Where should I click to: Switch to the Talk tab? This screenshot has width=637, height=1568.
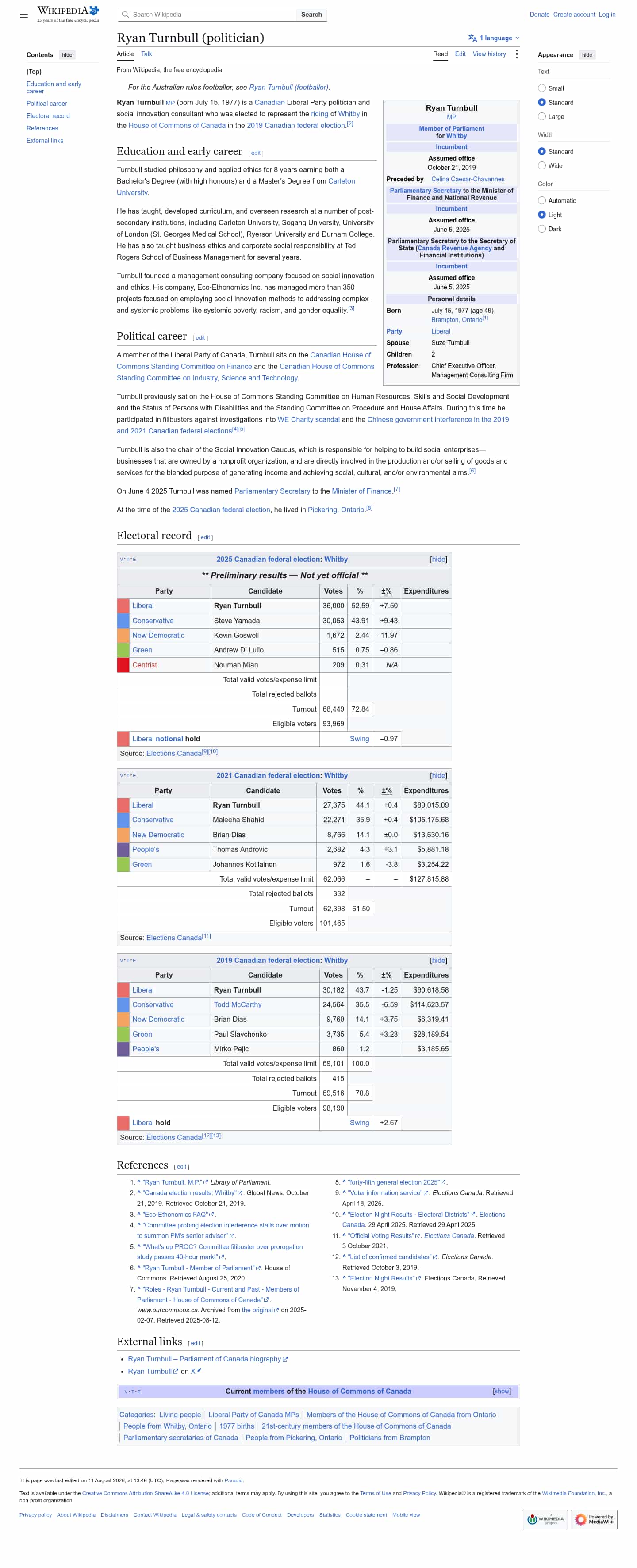(x=147, y=54)
